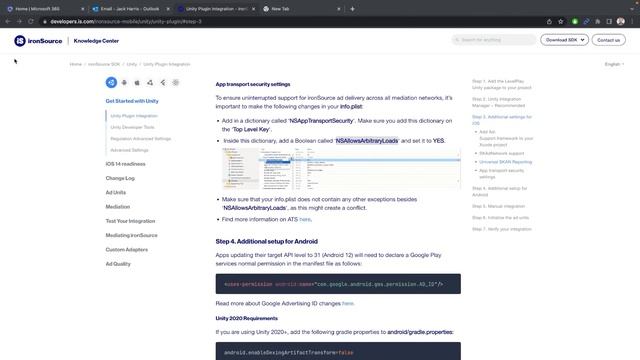Click the share icon in address bar

(x=549, y=21)
